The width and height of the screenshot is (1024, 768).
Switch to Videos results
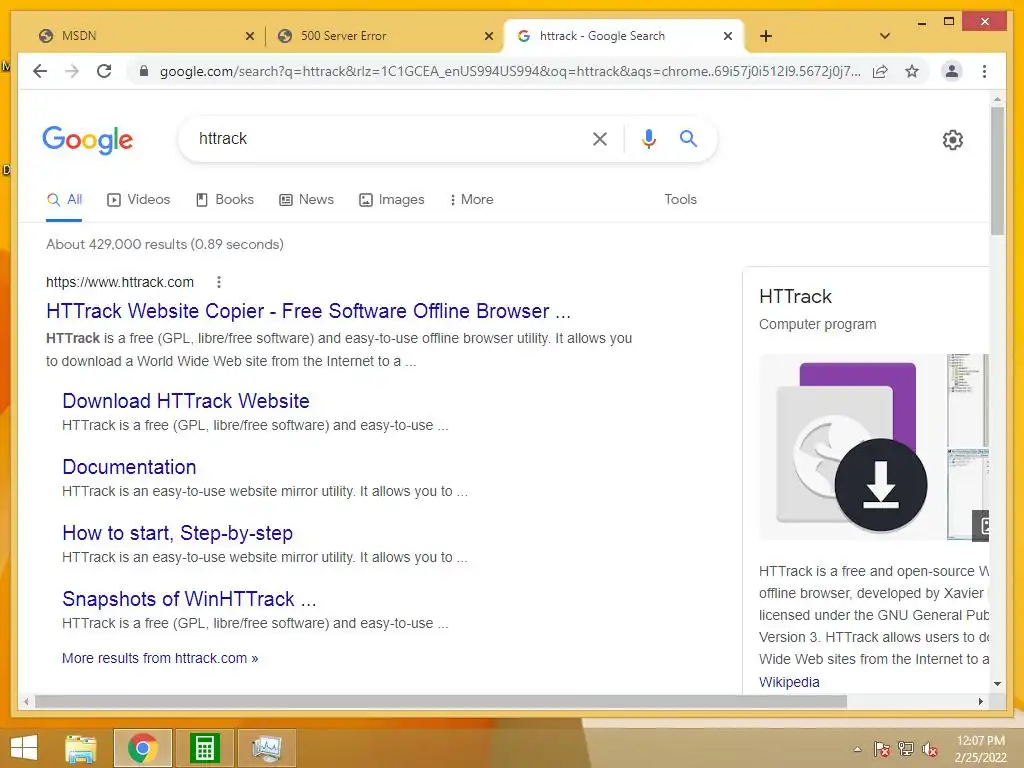(138, 200)
